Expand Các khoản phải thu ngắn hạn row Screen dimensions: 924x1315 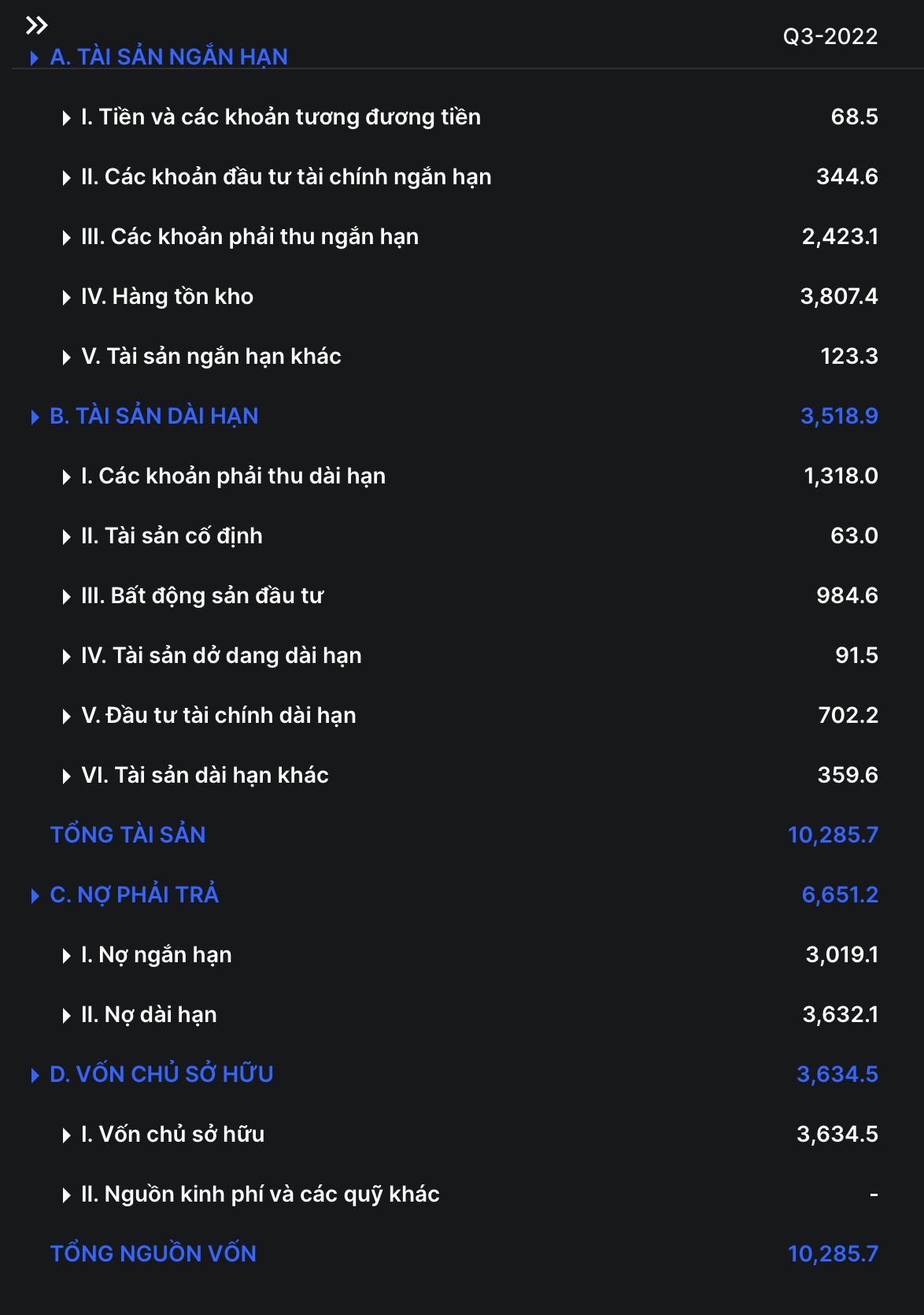point(66,238)
